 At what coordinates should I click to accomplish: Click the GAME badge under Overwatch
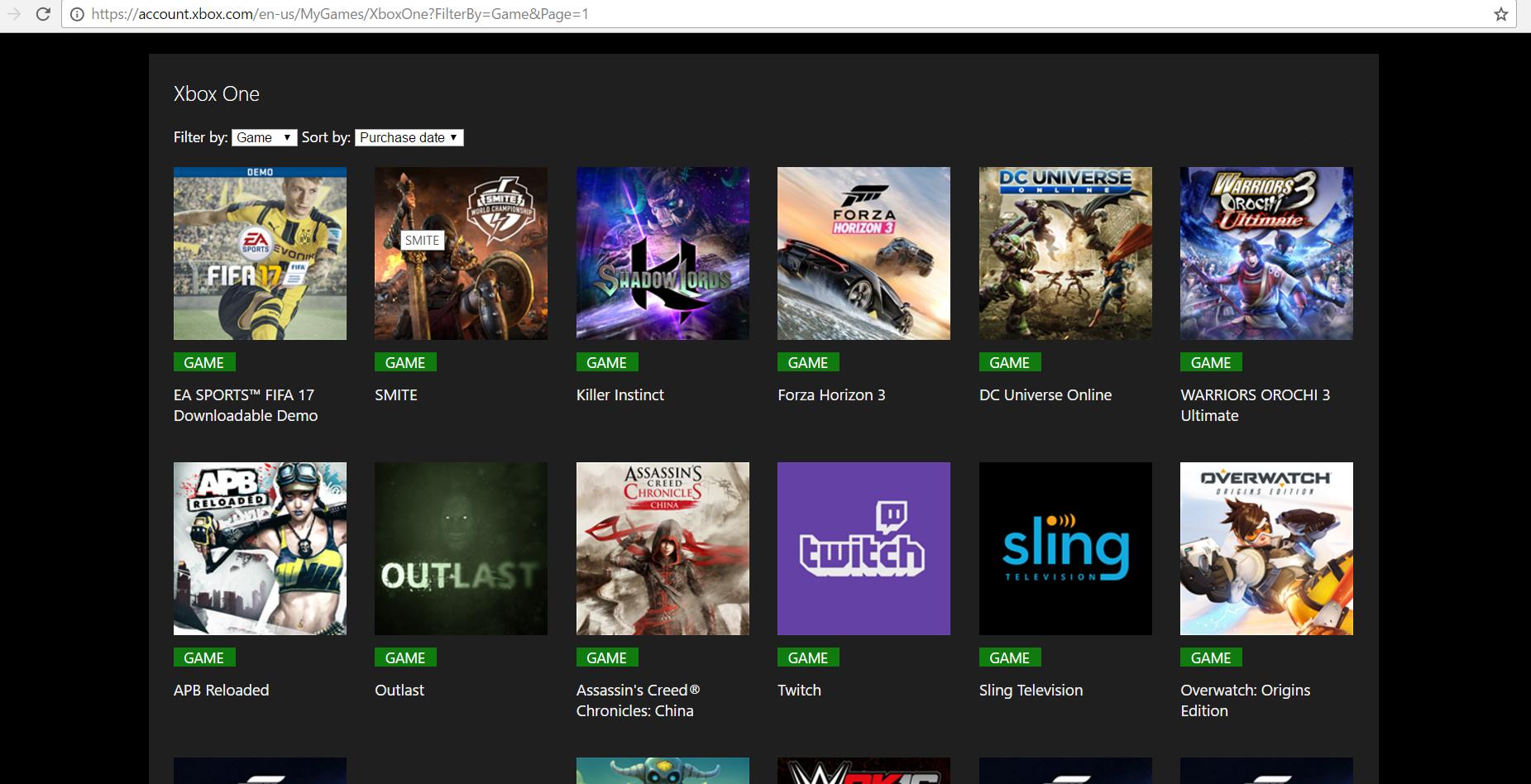[1211, 657]
